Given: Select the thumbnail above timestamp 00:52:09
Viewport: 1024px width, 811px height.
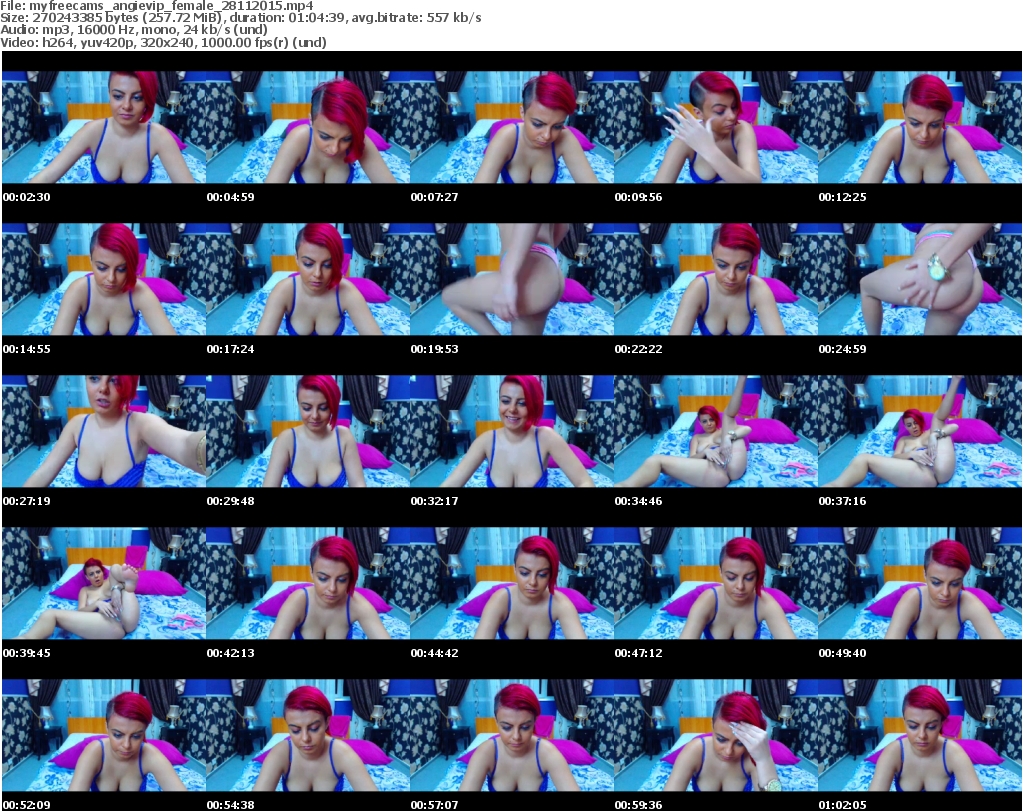Looking at the screenshot, I should pyautogui.click(x=104, y=735).
